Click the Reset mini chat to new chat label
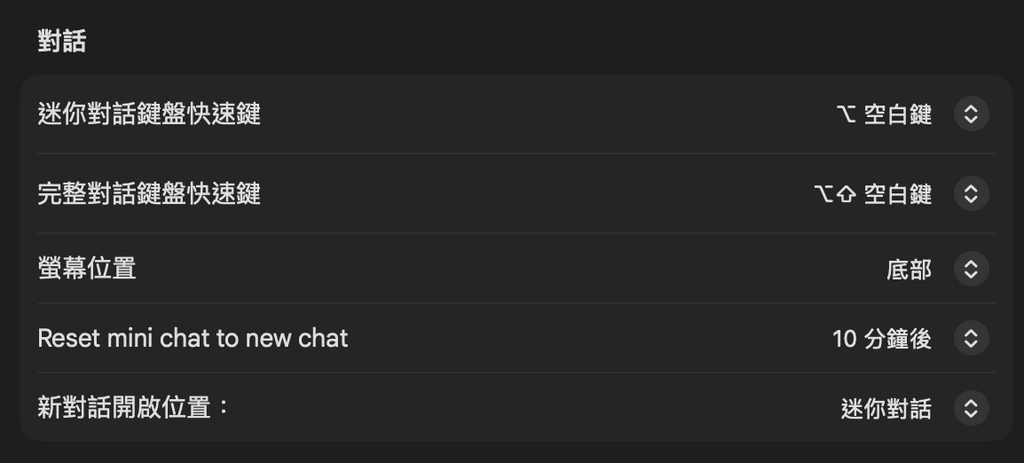The image size is (1024, 463). (x=192, y=338)
